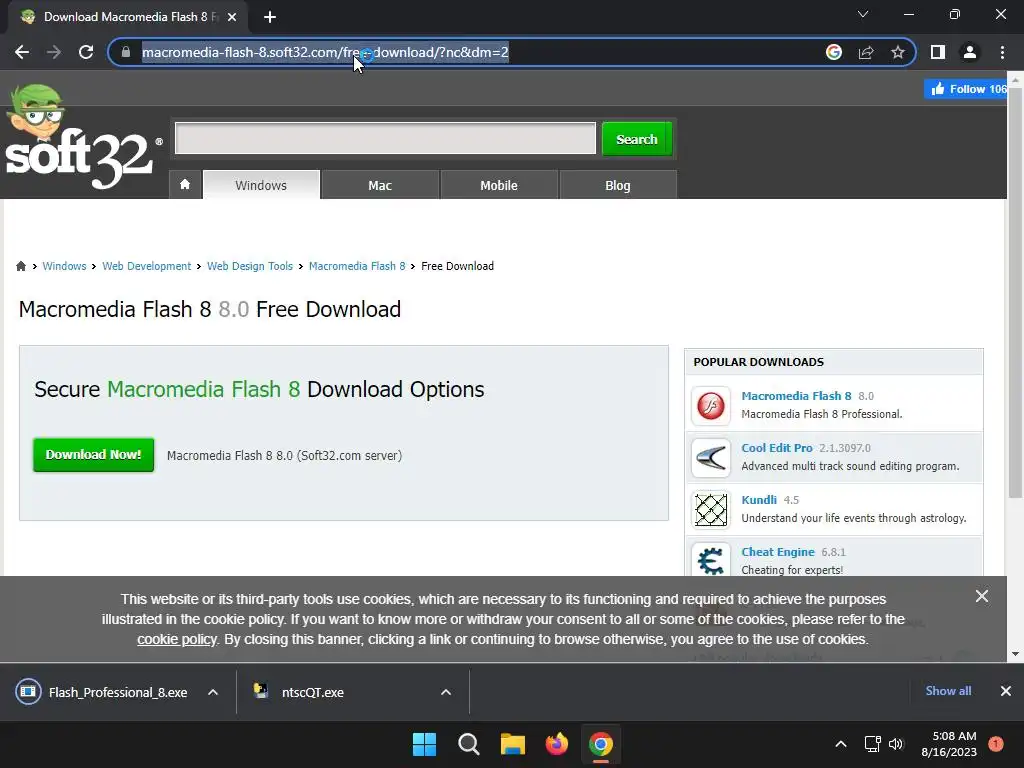Viewport: 1024px width, 768px height.
Task: Click the Facebook Follow button
Action: tap(965, 89)
